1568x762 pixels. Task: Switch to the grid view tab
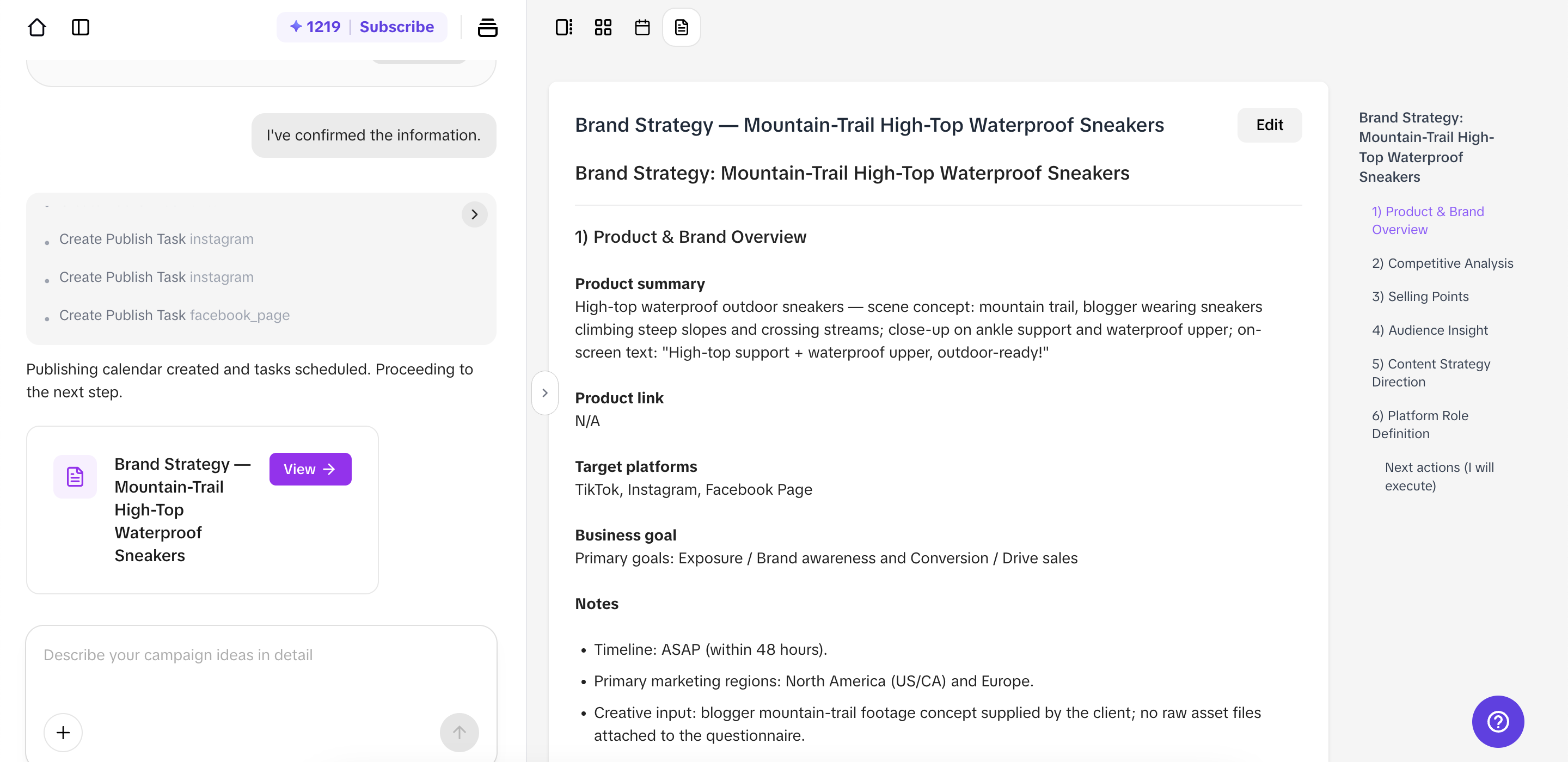click(603, 27)
